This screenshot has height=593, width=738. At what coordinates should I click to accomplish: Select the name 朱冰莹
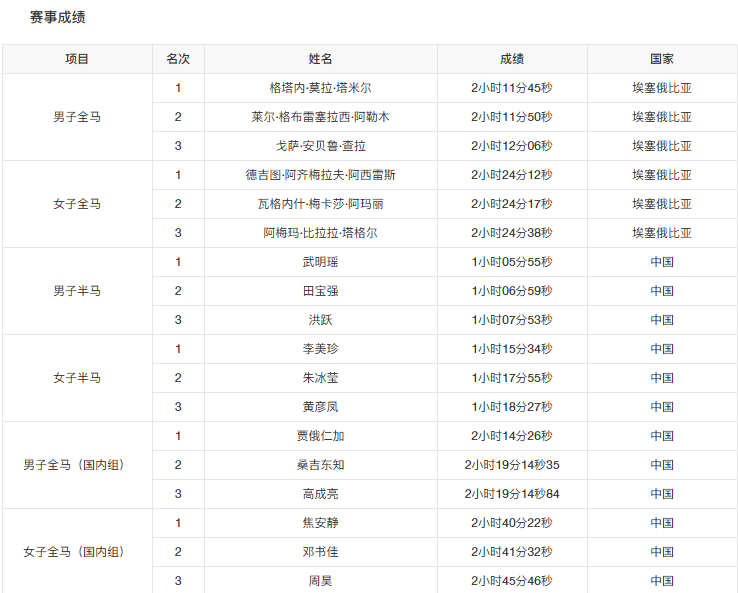click(x=321, y=378)
